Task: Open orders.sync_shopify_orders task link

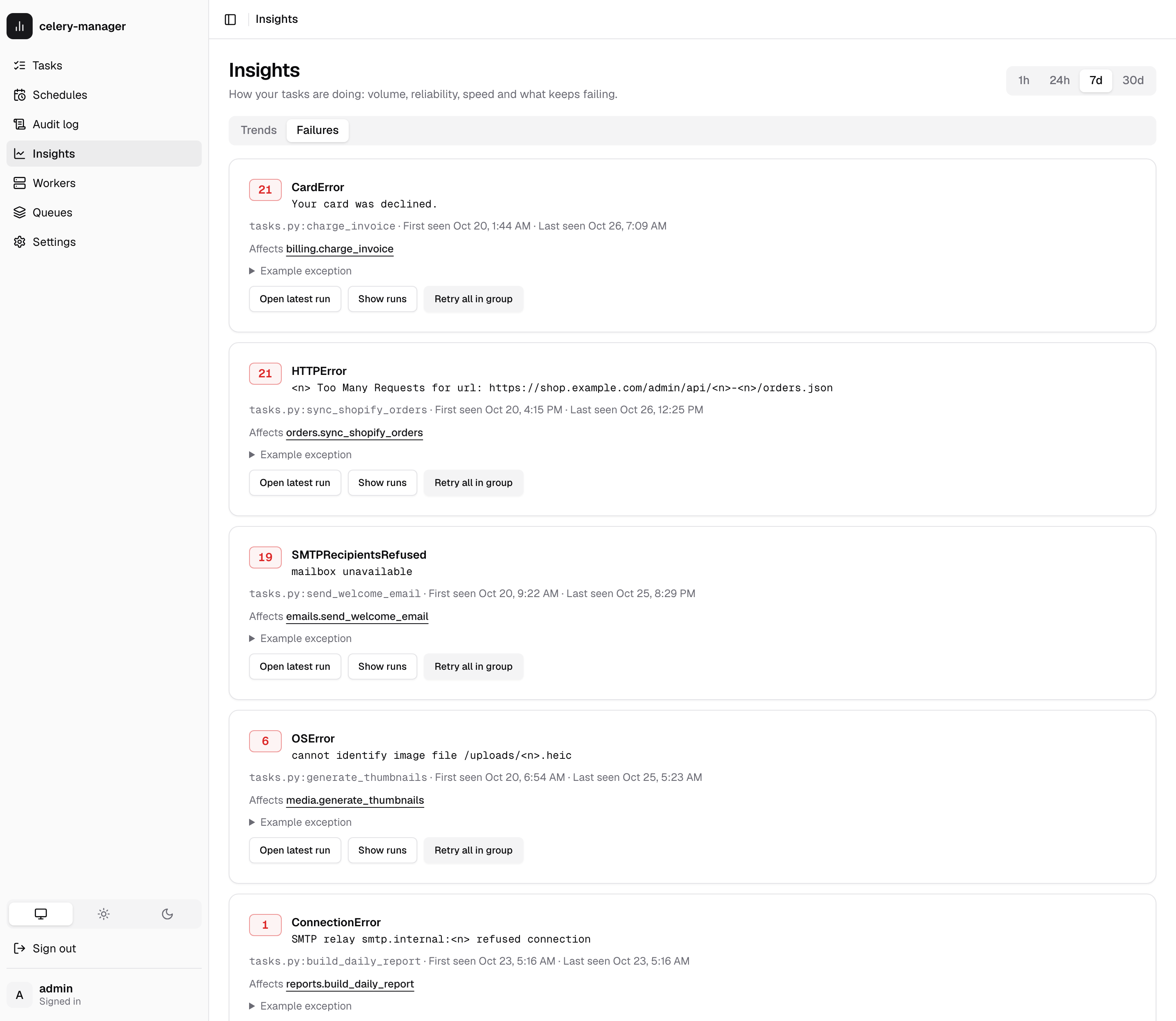Action: [x=354, y=433]
